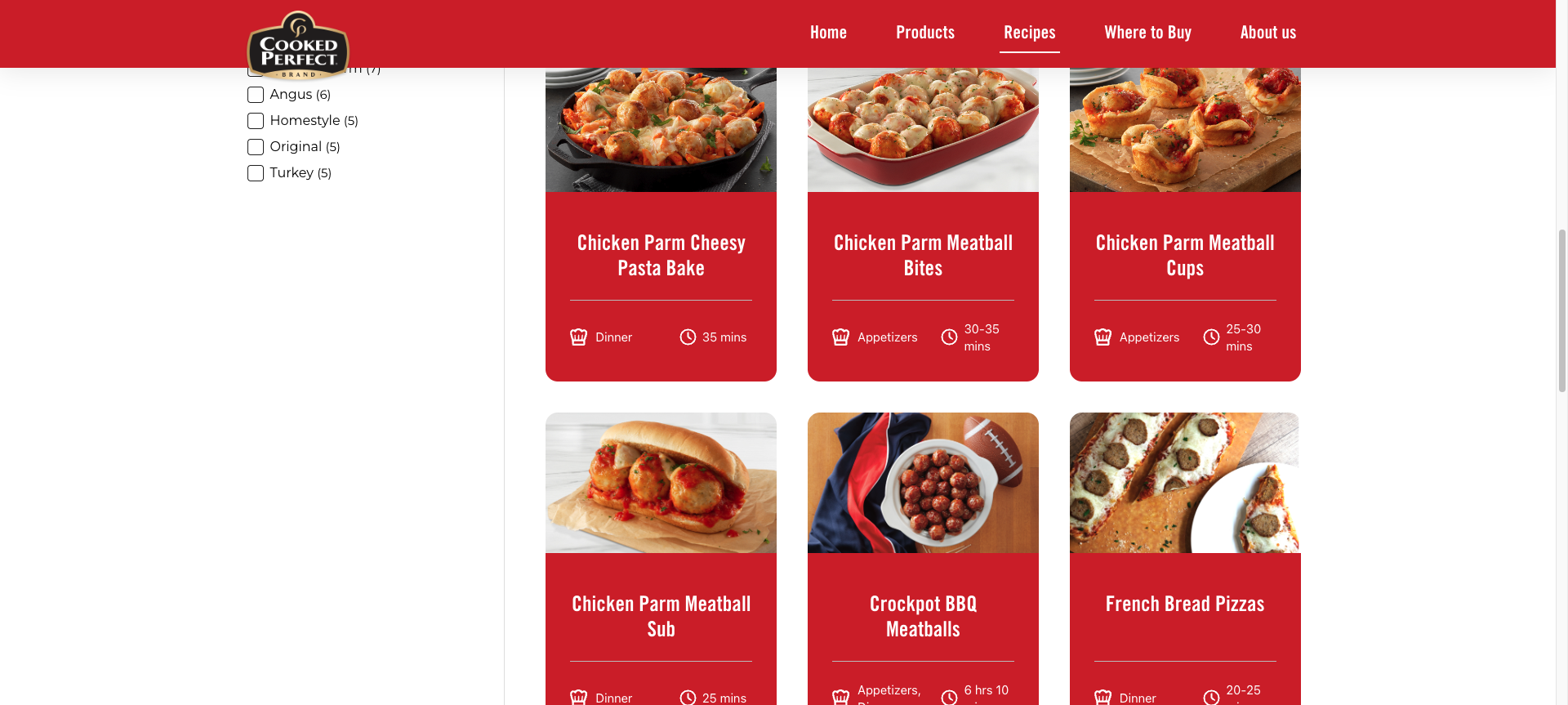Open the French Bread Pizzas recipe title
This screenshot has width=1568, height=705.
[1184, 604]
